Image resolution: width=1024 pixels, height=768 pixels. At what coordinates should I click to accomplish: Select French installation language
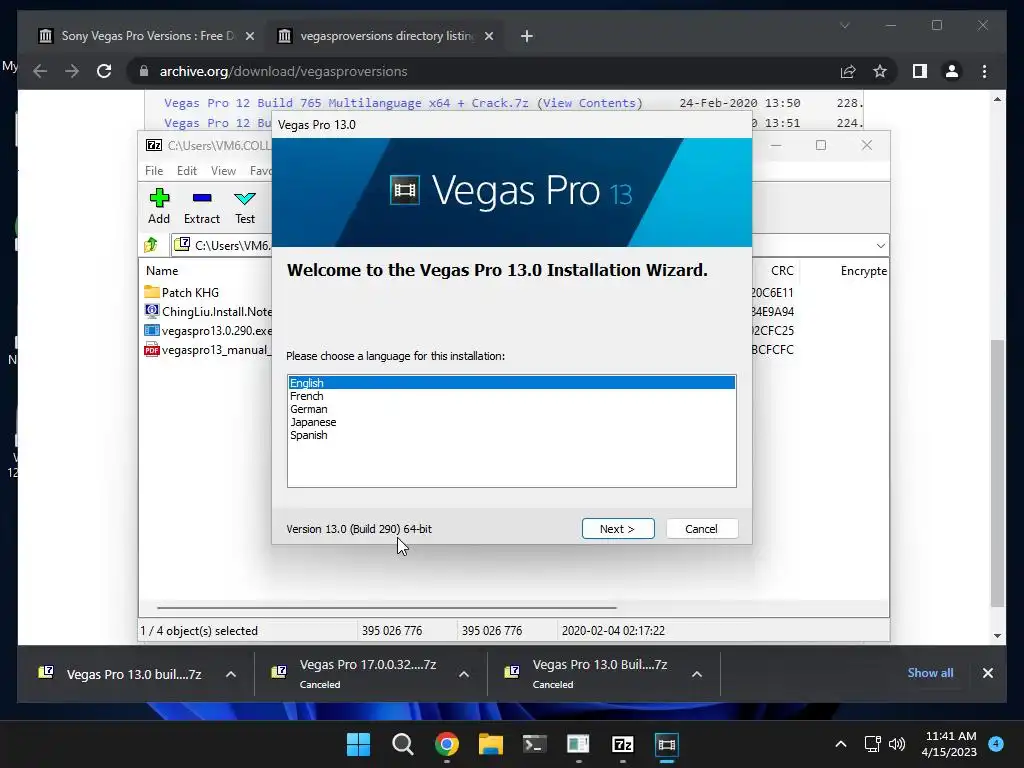(511, 396)
